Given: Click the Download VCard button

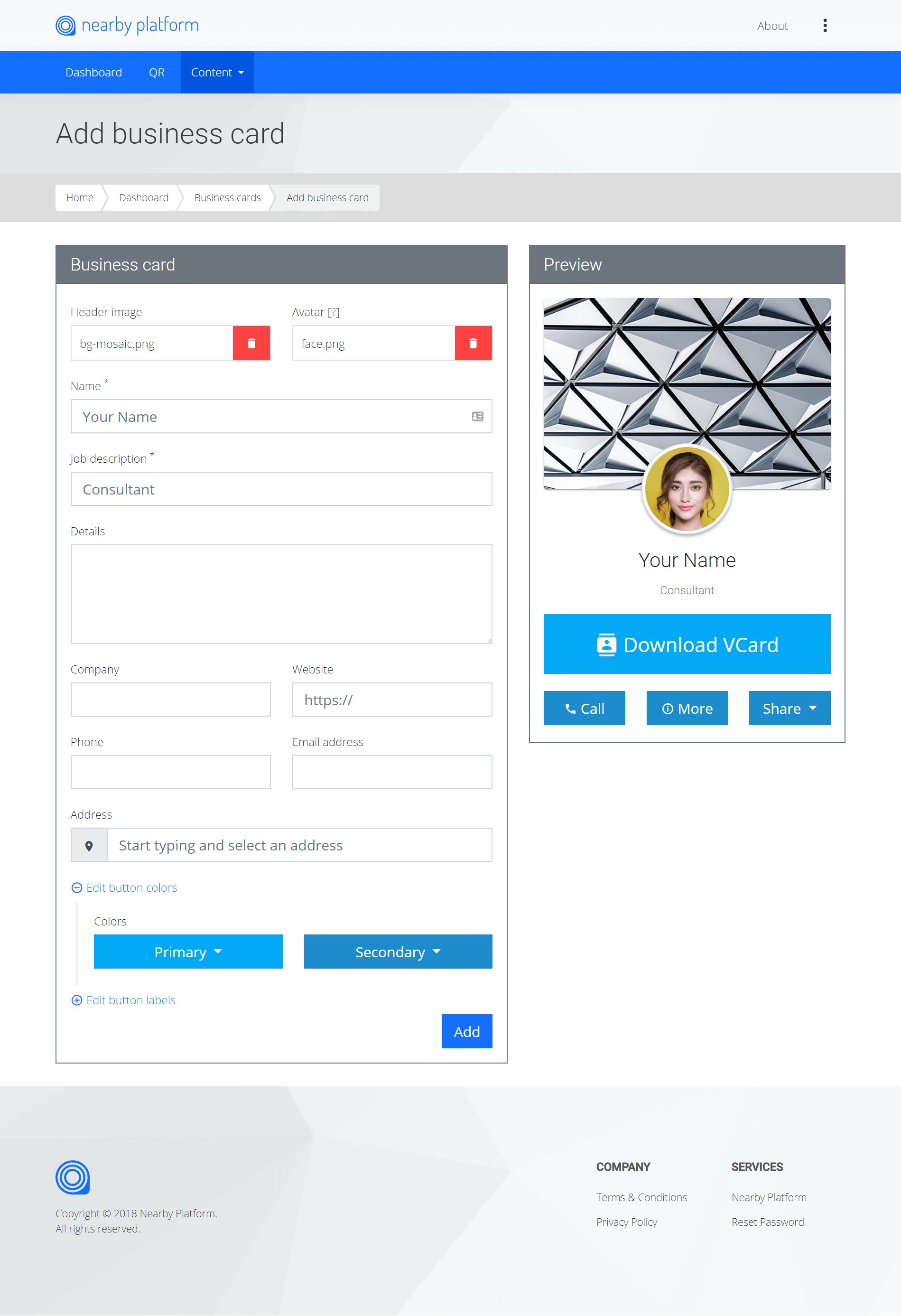Looking at the screenshot, I should (687, 644).
